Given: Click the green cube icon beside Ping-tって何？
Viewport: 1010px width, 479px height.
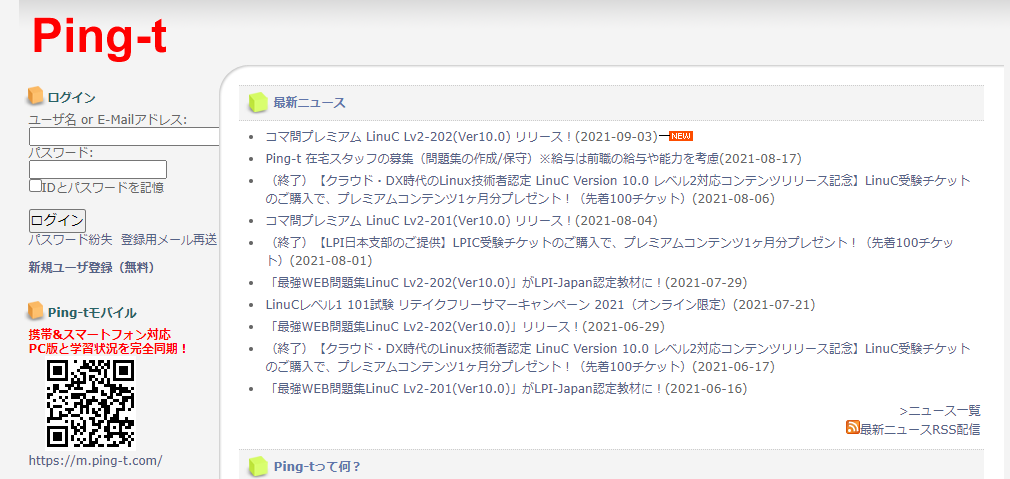Looking at the screenshot, I should click(258, 466).
